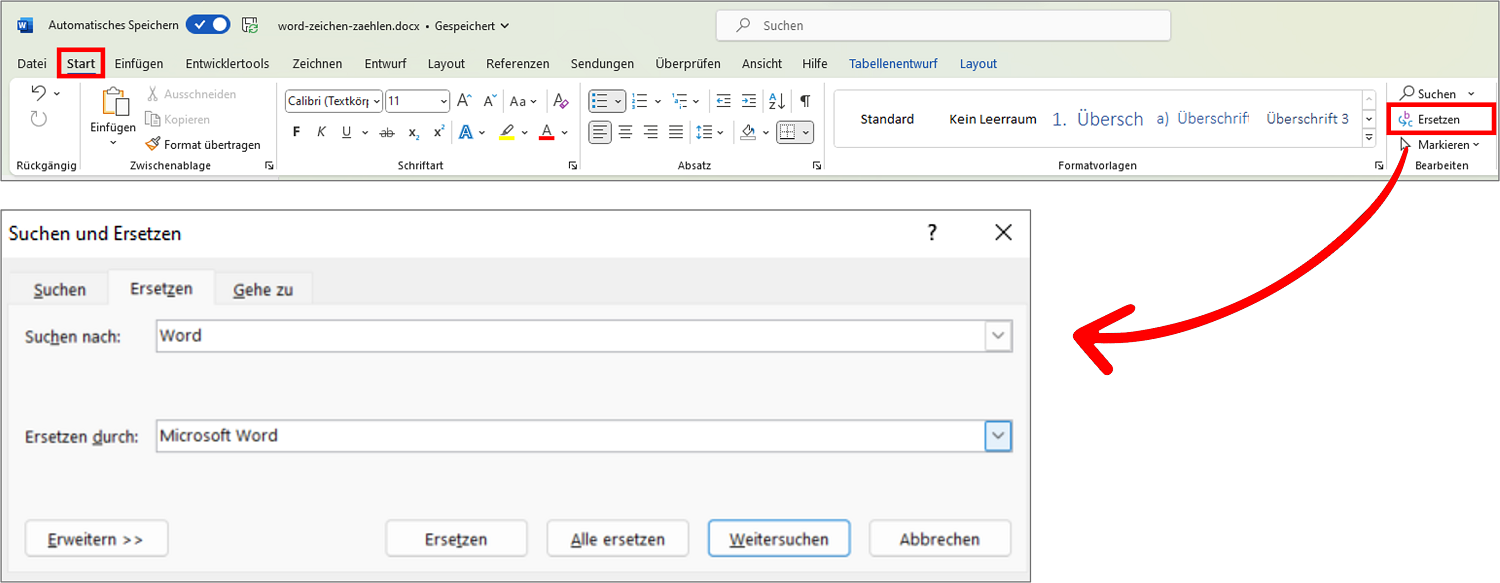Click the Suchen nach input field
Image resolution: width=1500 pixels, height=583 pixels.
pyautogui.click(x=571, y=337)
